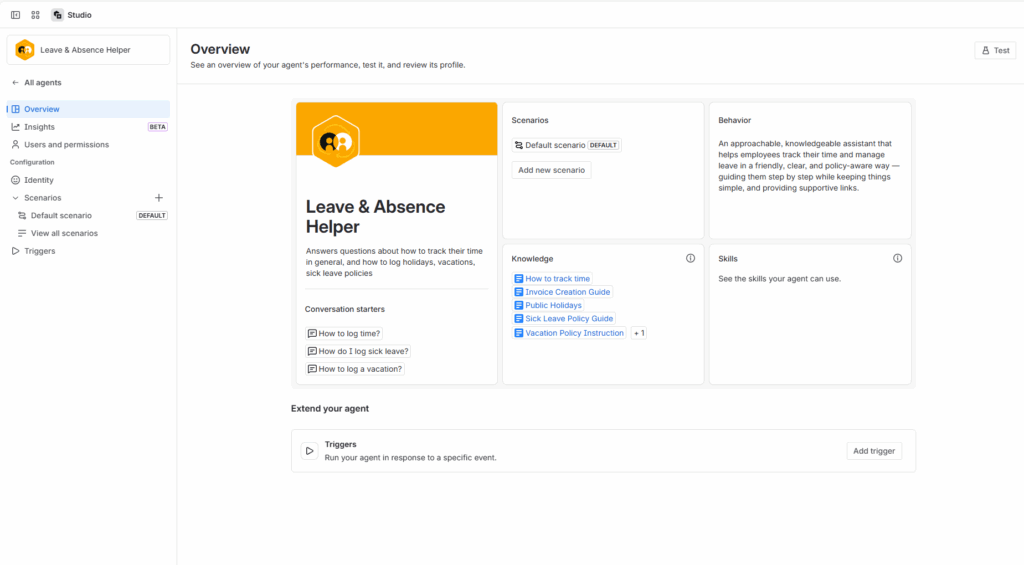Click the plus icon beside Scenarios
1024x565 pixels.
coord(158,198)
